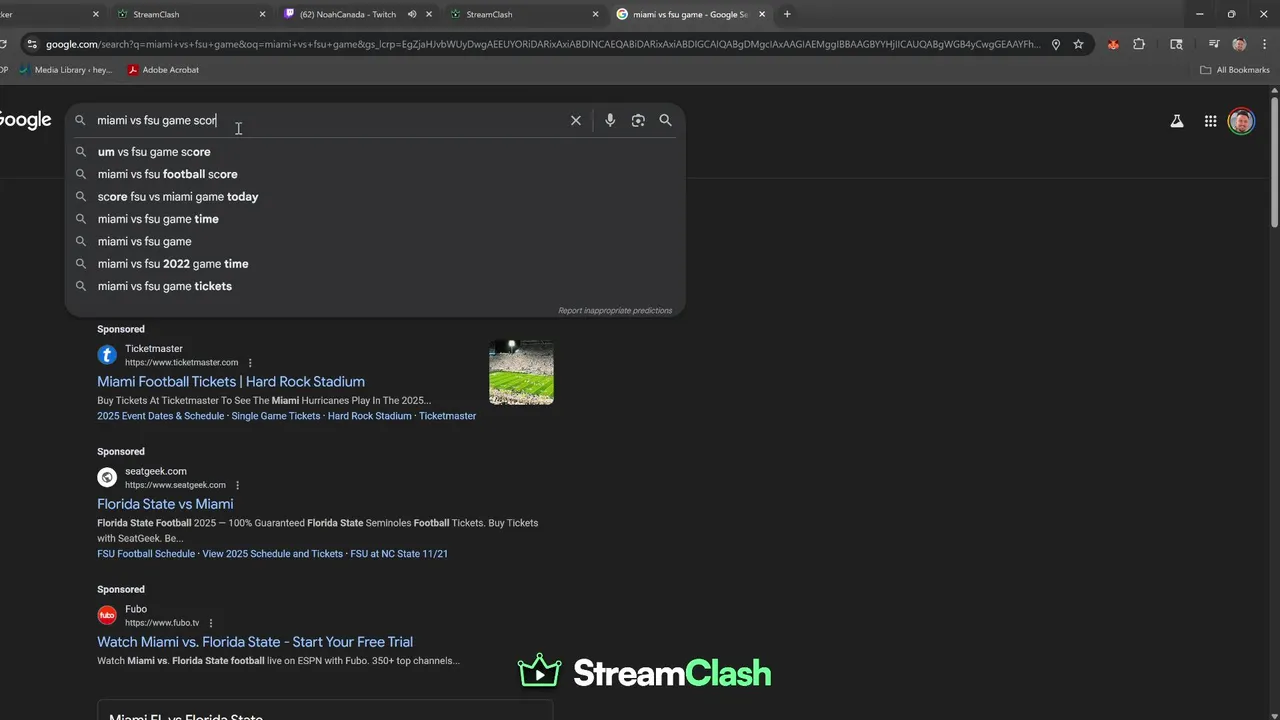Image resolution: width=1280 pixels, height=720 pixels.
Task: Open Ticketmaster ad options three dots
Action: point(250,363)
